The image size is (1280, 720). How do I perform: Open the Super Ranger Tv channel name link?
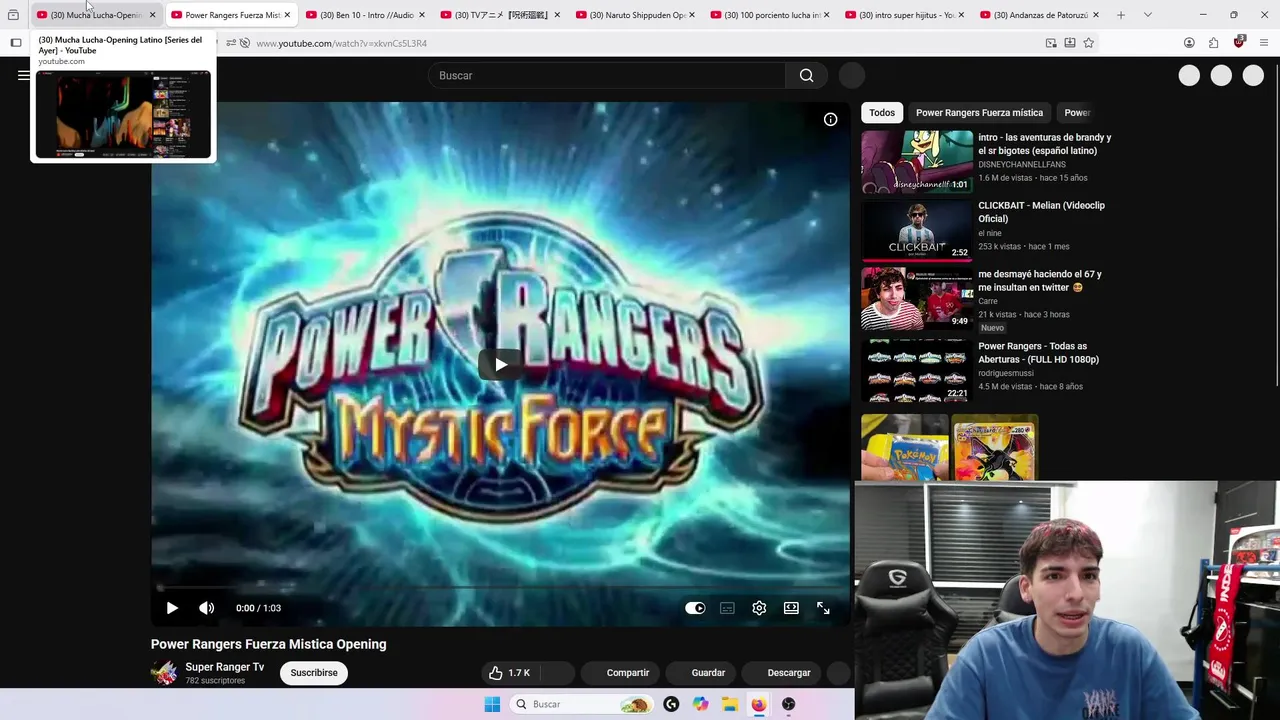click(x=225, y=667)
